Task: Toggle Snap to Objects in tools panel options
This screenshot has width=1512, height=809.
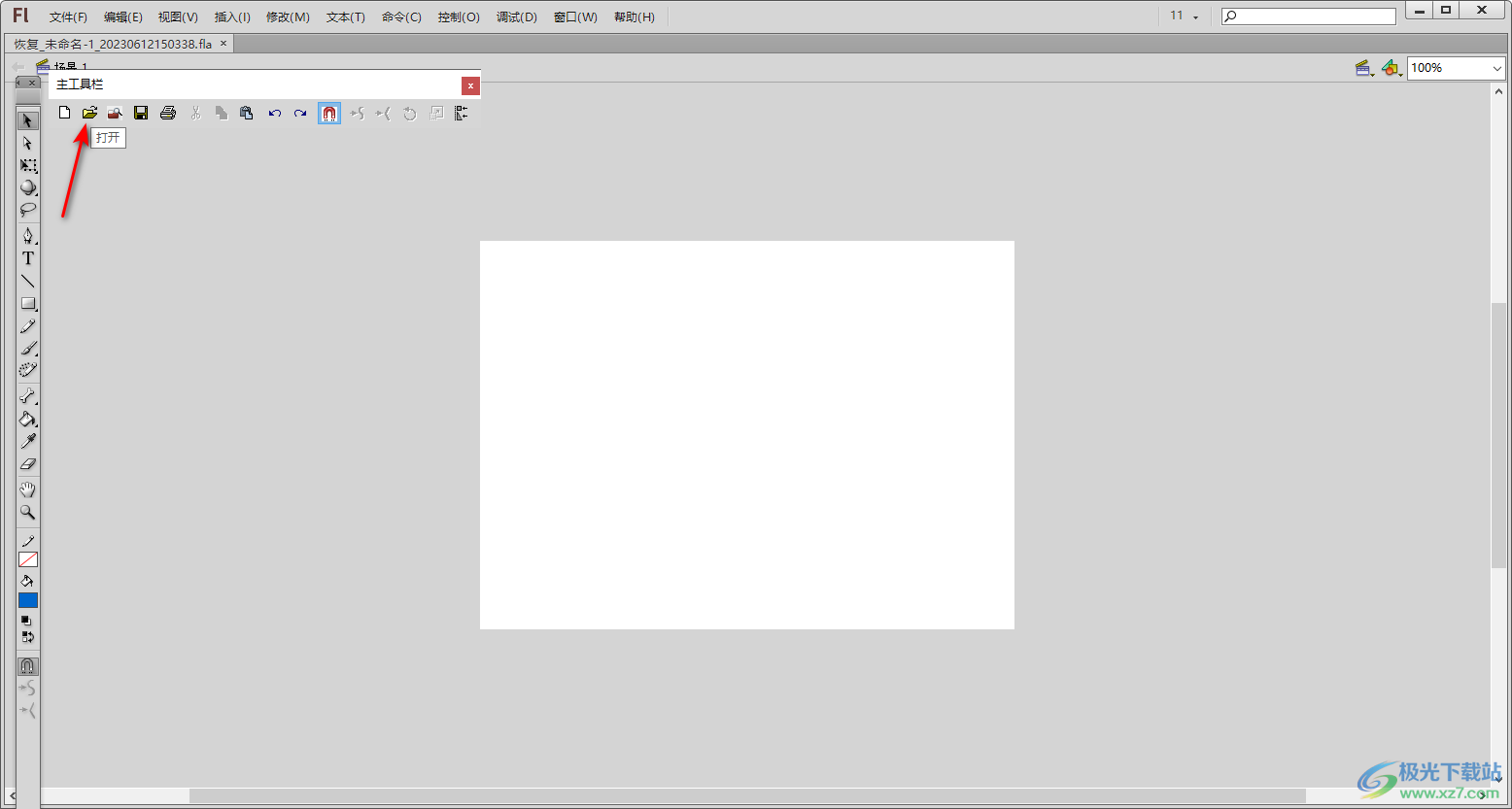Action: [28, 666]
